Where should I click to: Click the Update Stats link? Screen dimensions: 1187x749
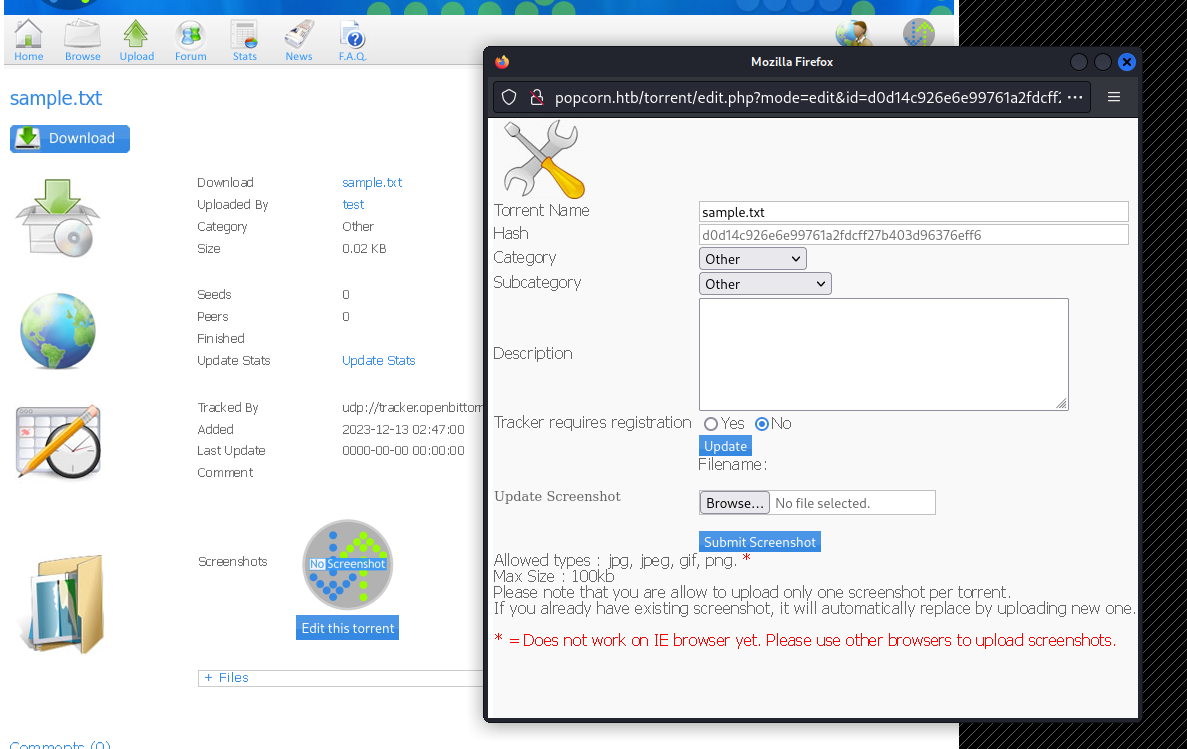pos(378,360)
